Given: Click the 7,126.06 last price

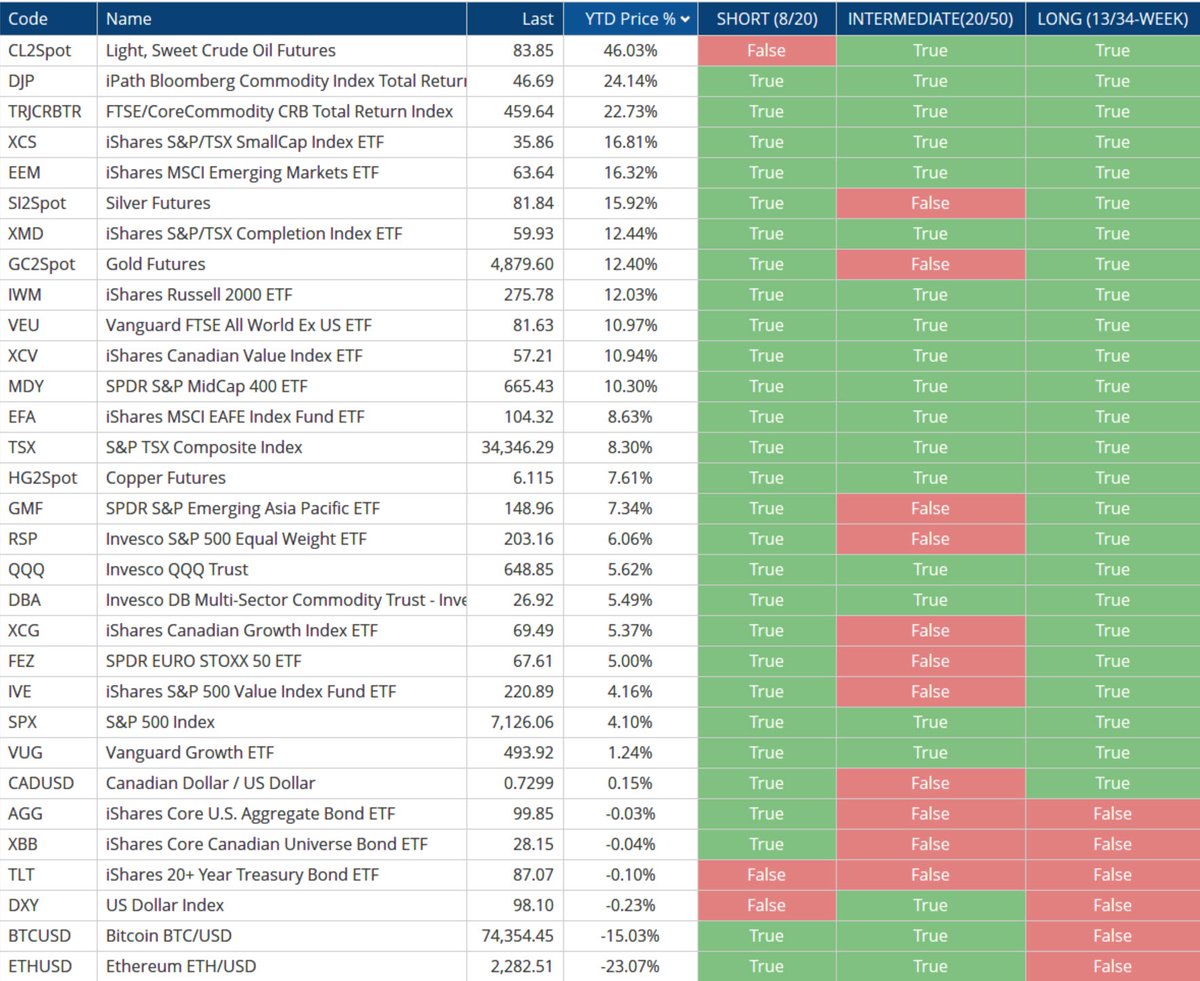Looking at the screenshot, I should tap(515, 721).
